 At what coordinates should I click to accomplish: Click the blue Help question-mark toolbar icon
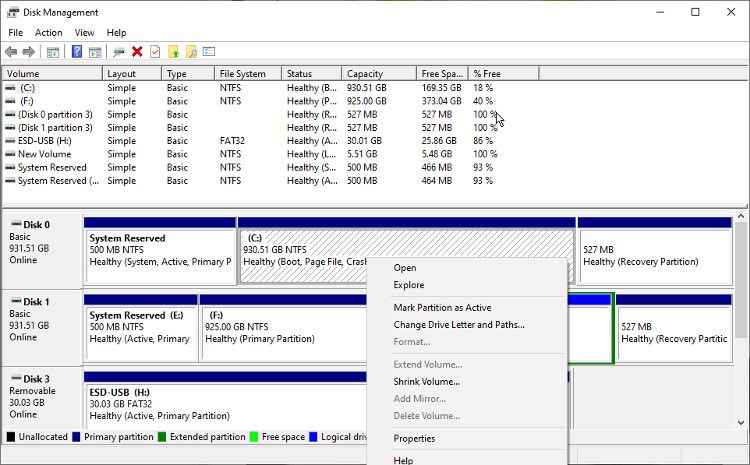[76, 52]
